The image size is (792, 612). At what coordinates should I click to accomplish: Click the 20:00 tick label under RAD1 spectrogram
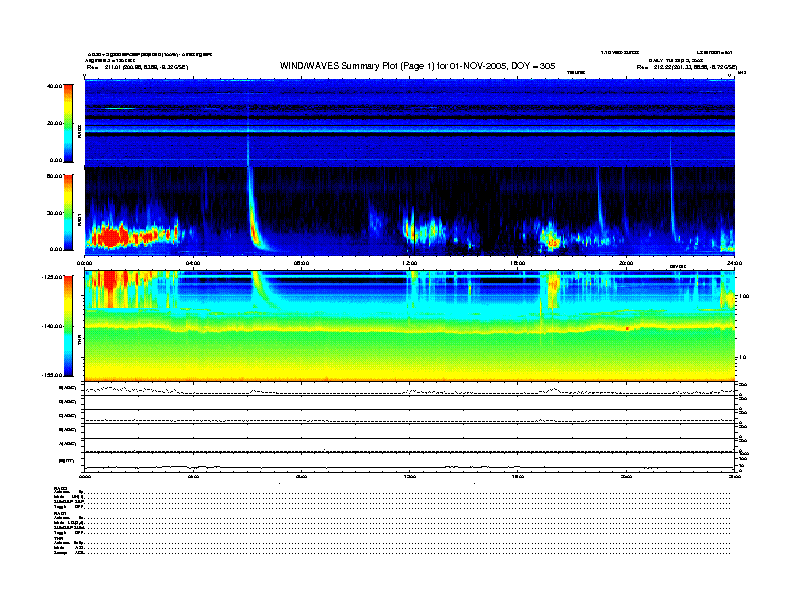pos(626,263)
